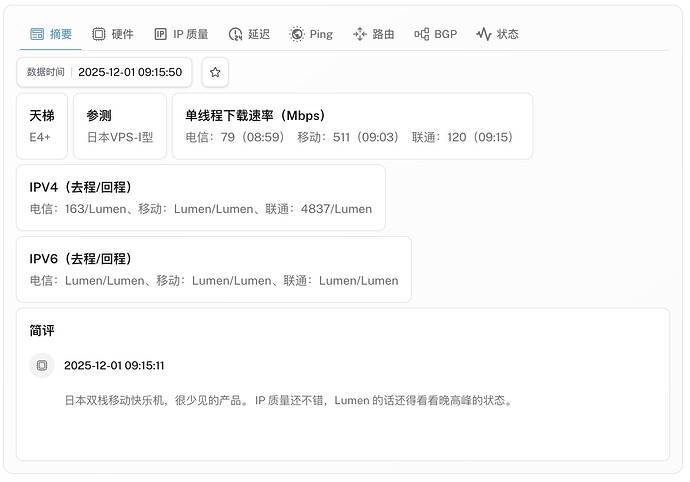
Task: Click the IPV6 (去程/回程) heading
Action: point(81,259)
